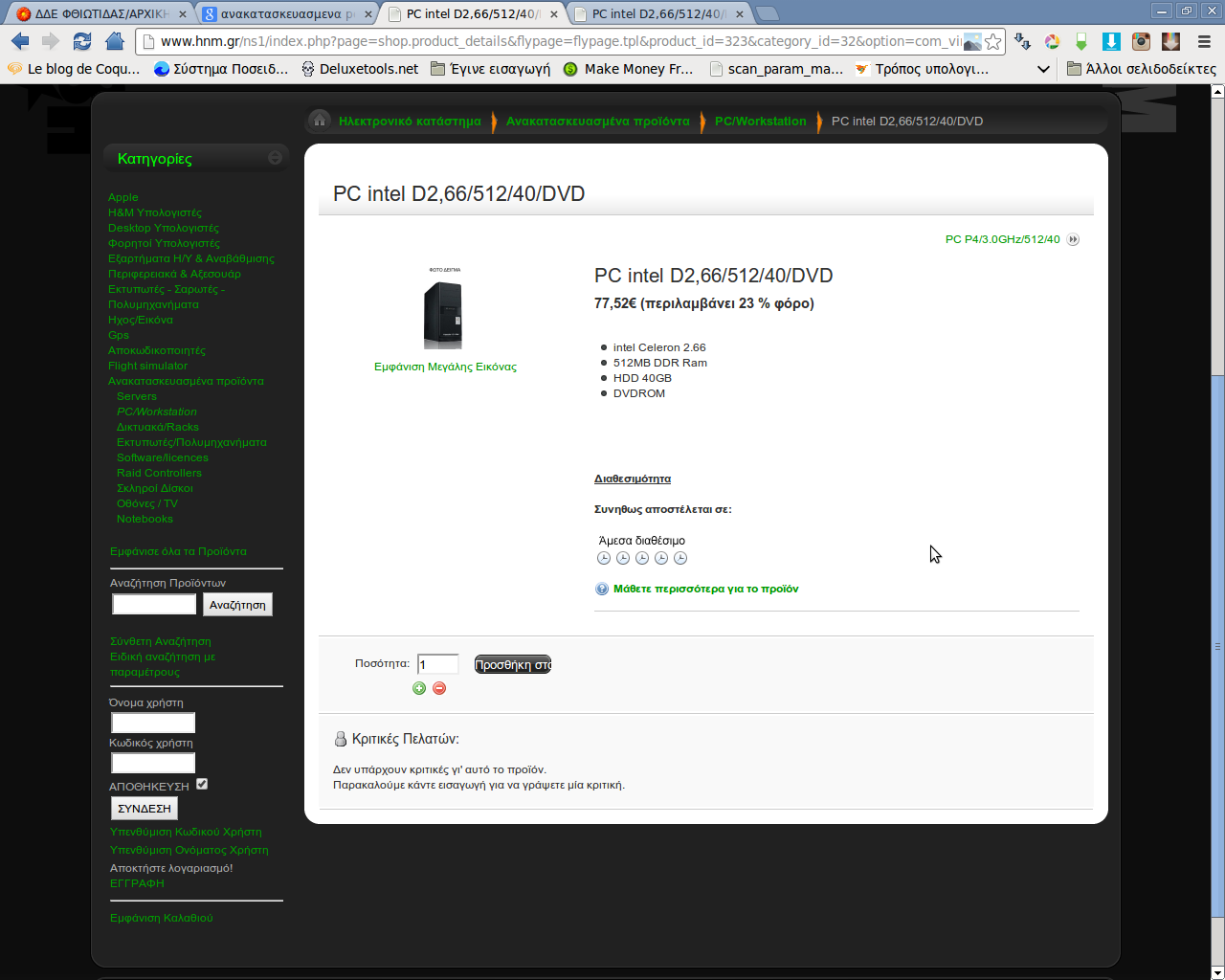Screen dimensions: 1225x980
Task: Open the Notebooks subcategory
Action: tap(145, 519)
